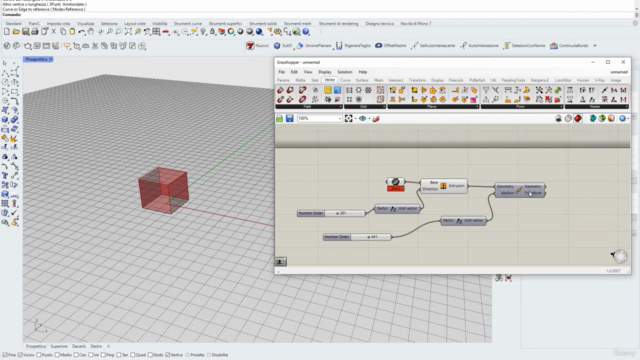Select the Extrusion component on the canvas

(x=444, y=186)
